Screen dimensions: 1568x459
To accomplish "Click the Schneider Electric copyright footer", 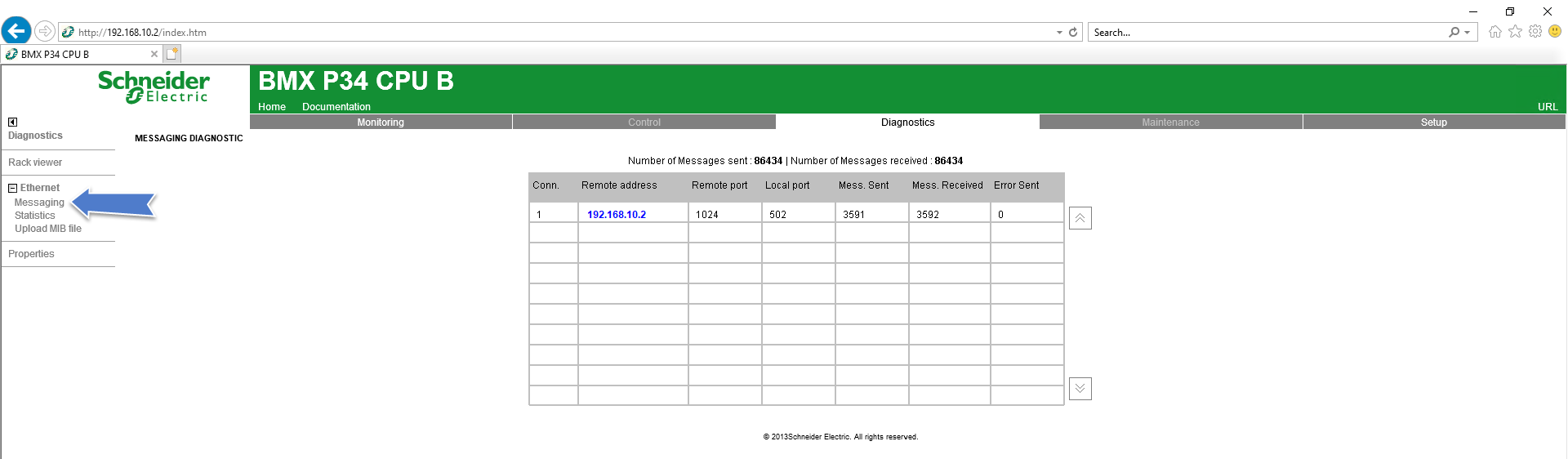I will point(840,437).
